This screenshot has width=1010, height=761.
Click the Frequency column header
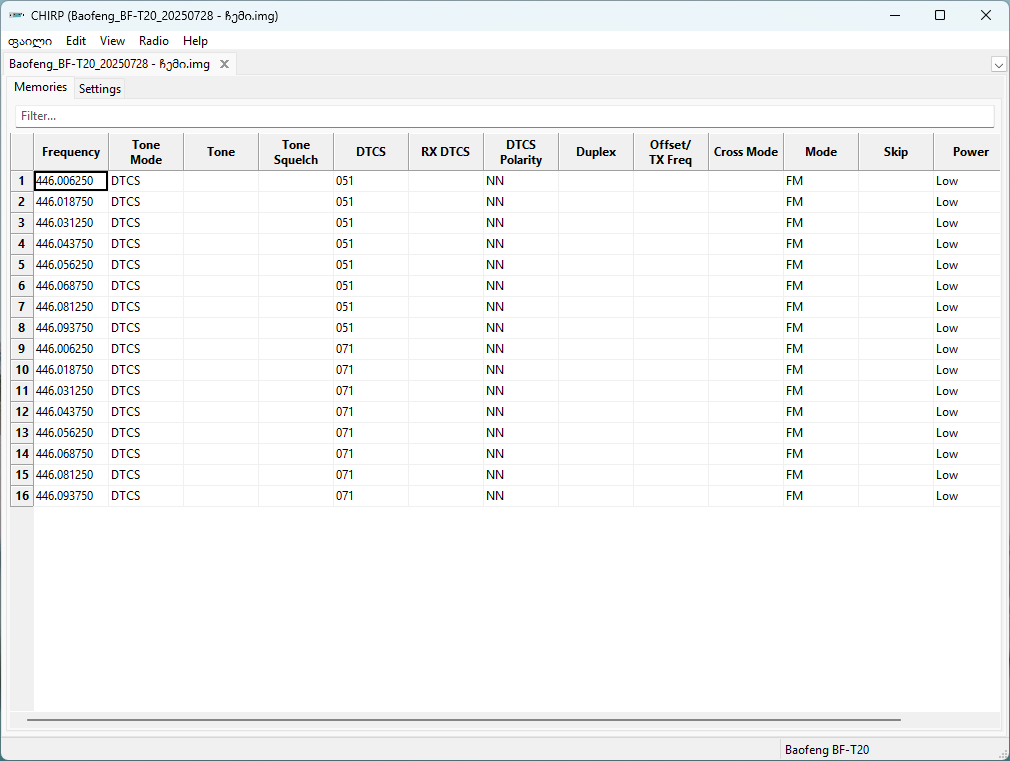click(x=71, y=152)
